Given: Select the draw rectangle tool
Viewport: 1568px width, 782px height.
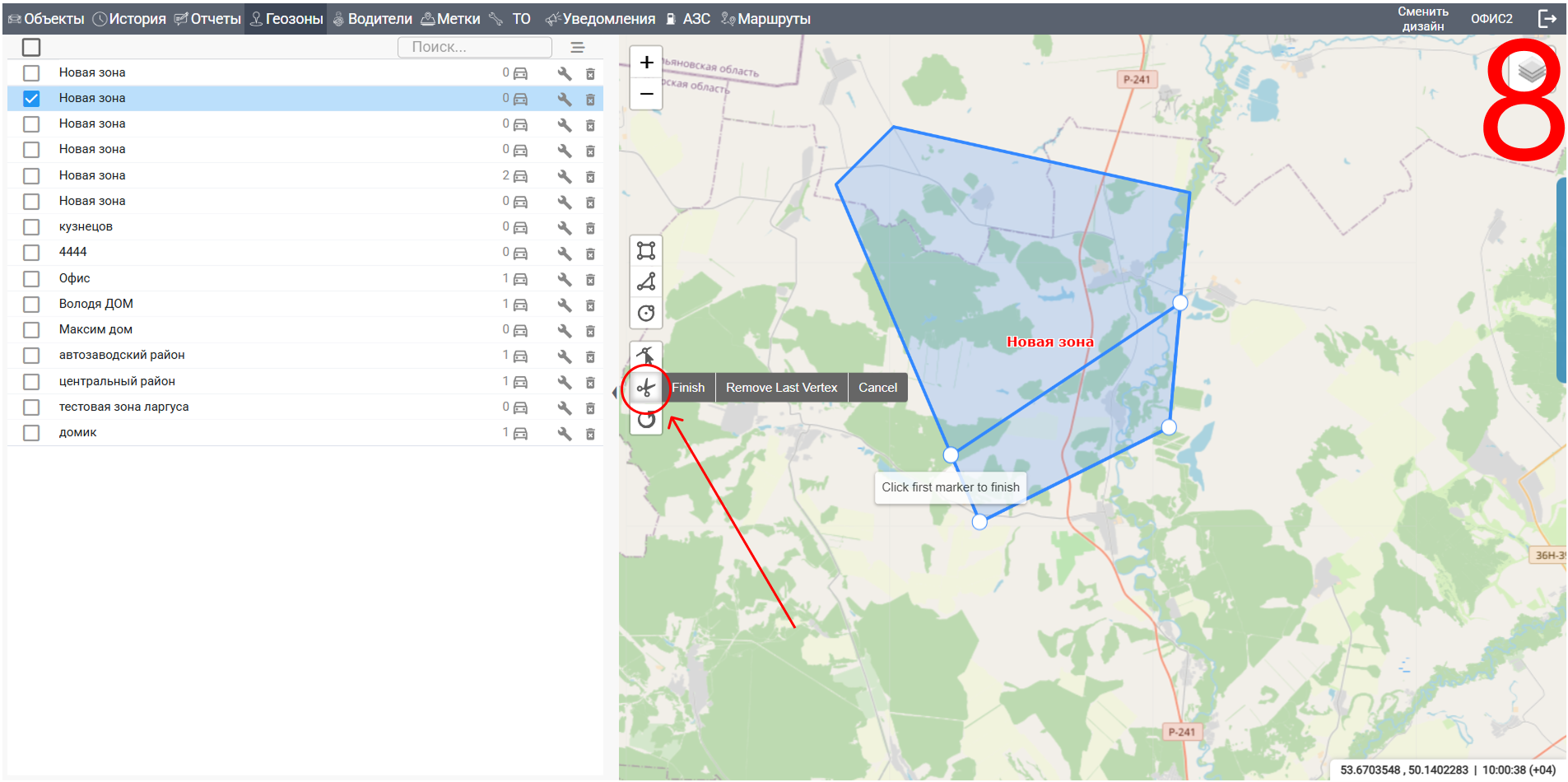Looking at the screenshot, I should [646, 250].
